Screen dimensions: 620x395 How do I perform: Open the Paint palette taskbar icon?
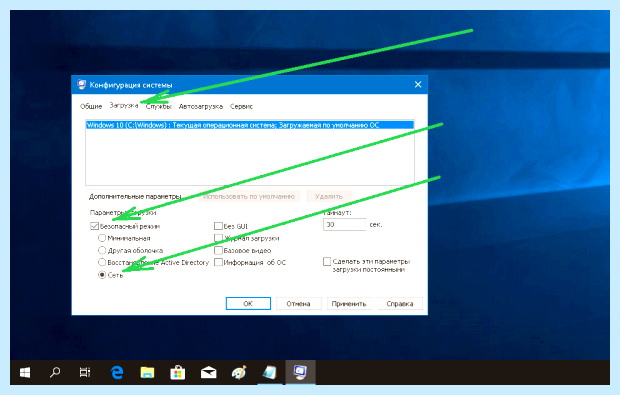(x=239, y=372)
